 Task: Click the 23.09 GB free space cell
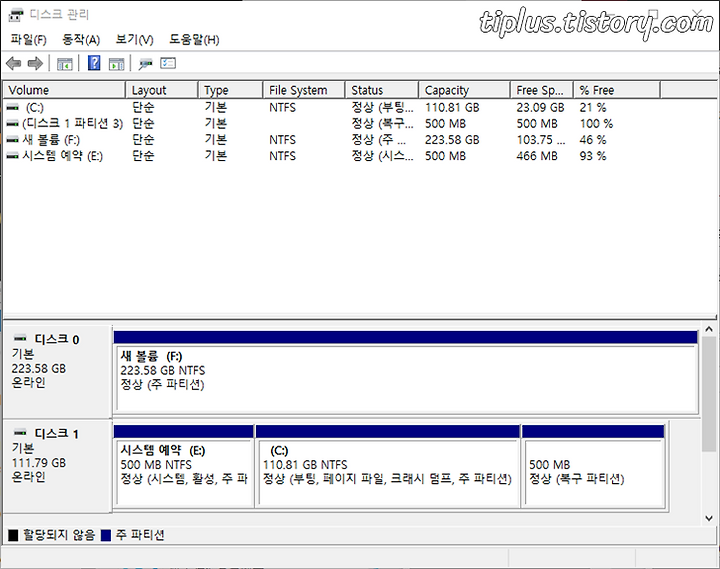540,107
